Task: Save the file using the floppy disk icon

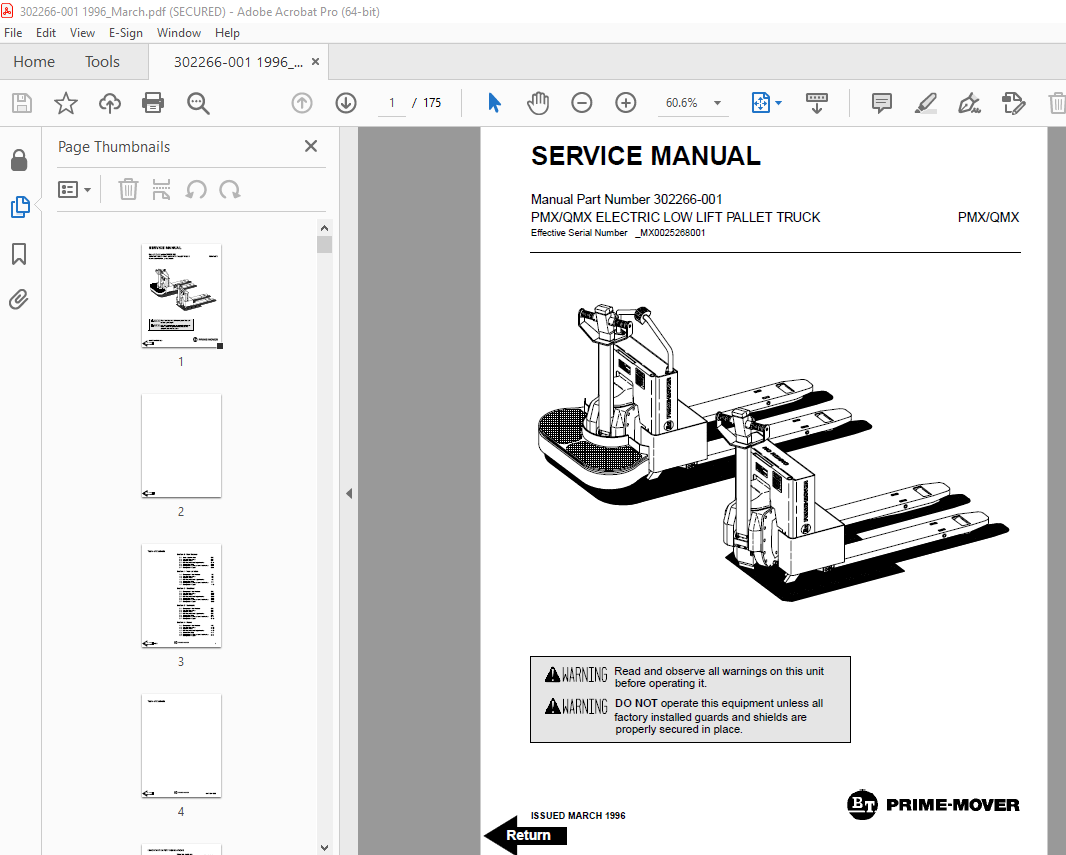Action: point(22,103)
